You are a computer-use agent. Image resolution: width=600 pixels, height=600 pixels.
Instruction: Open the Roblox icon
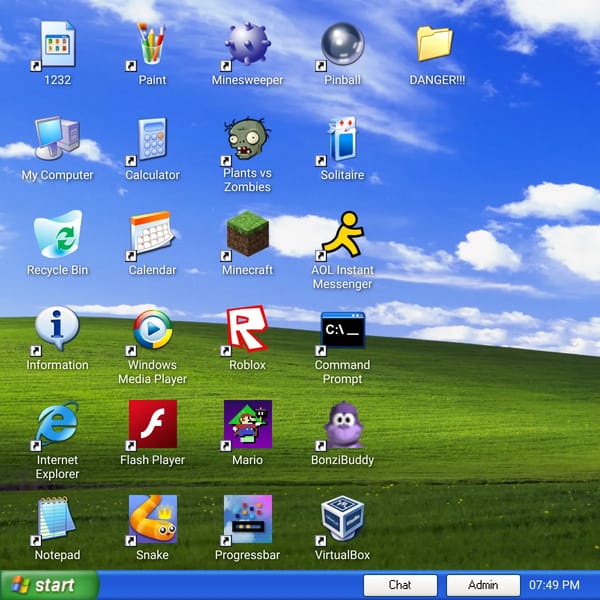pos(247,329)
